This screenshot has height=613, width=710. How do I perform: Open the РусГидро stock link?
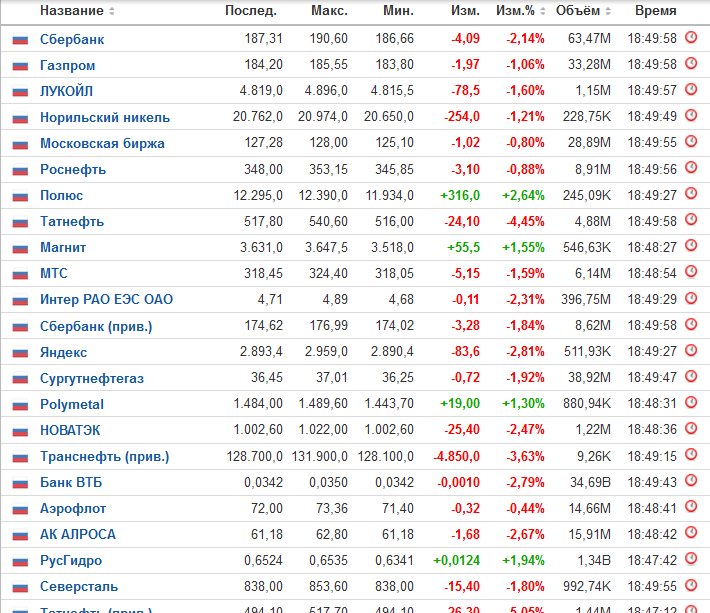71,561
